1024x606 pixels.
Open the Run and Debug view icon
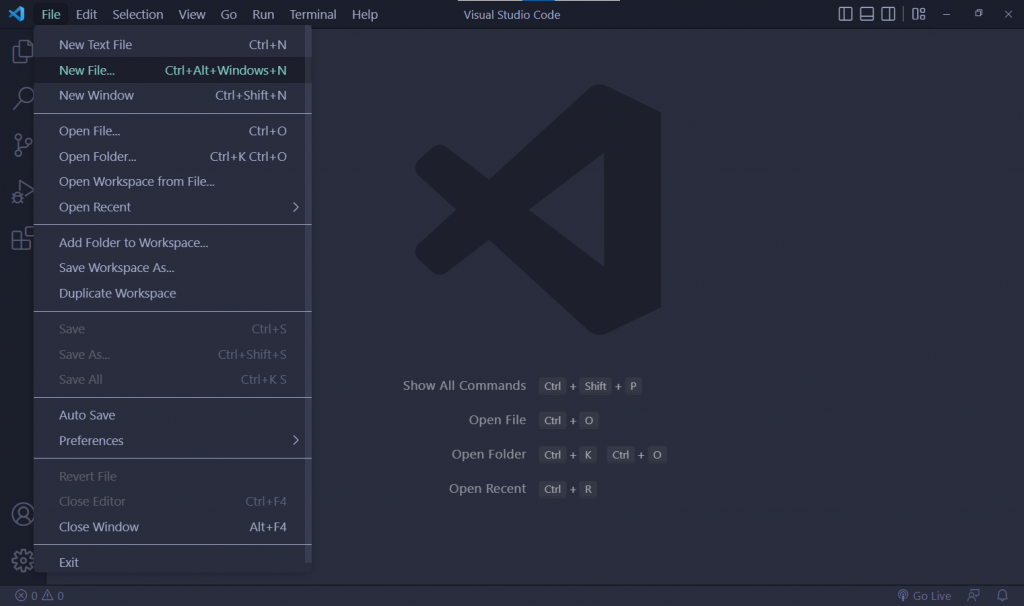pyautogui.click(x=22, y=192)
